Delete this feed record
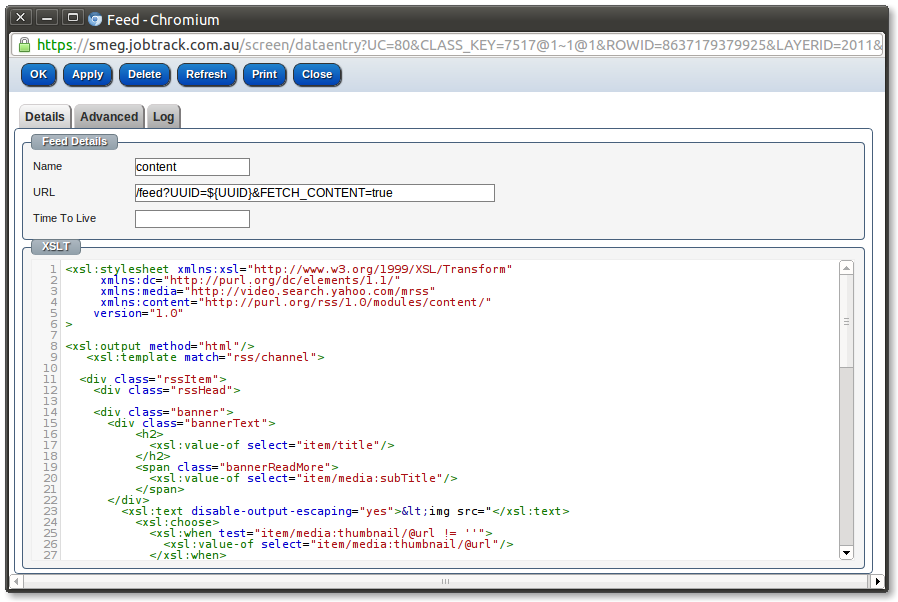 point(144,74)
